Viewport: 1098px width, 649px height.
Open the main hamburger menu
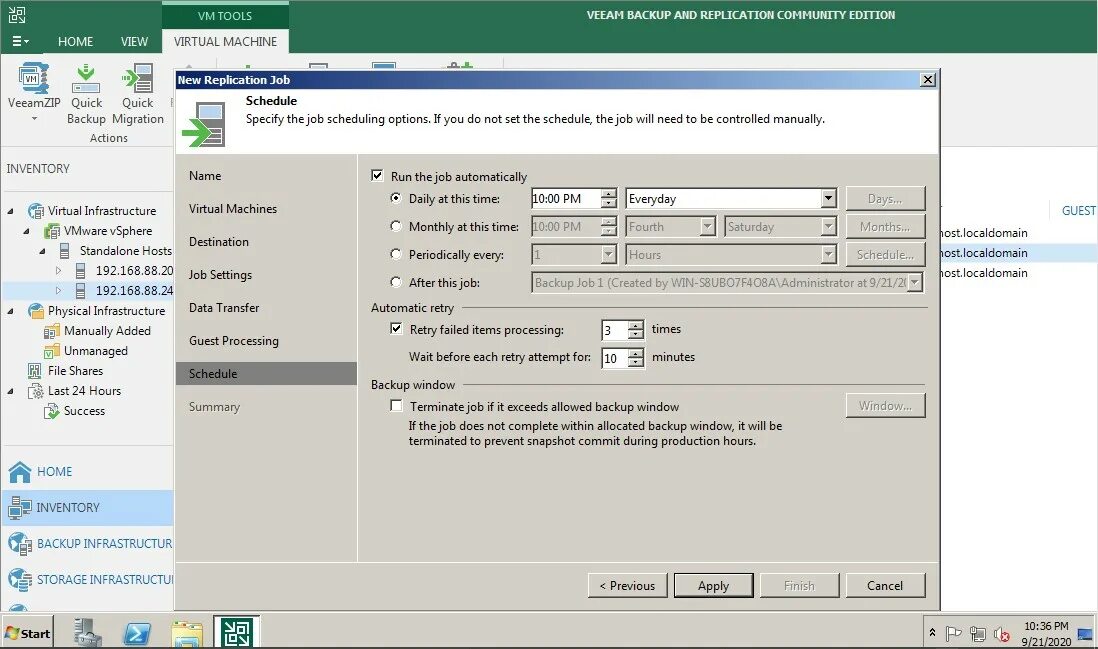(20, 41)
